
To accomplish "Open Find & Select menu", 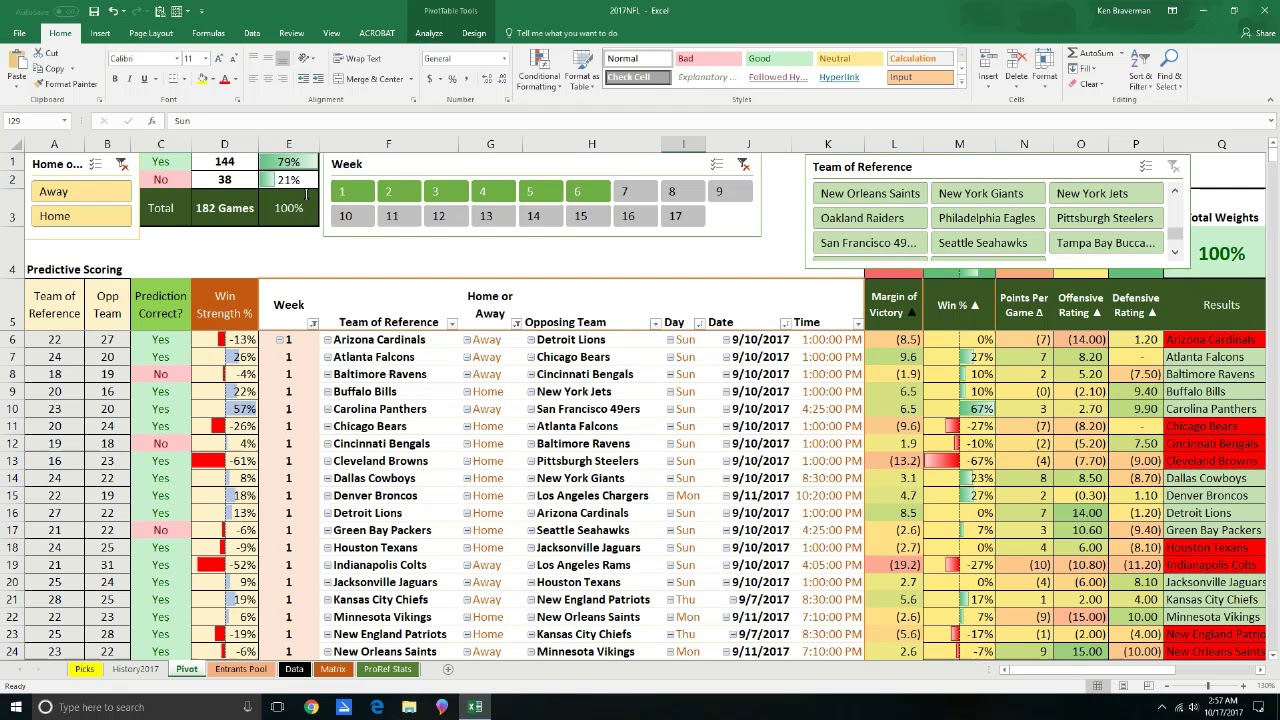I will pyautogui.click(x=1169, y=69).
